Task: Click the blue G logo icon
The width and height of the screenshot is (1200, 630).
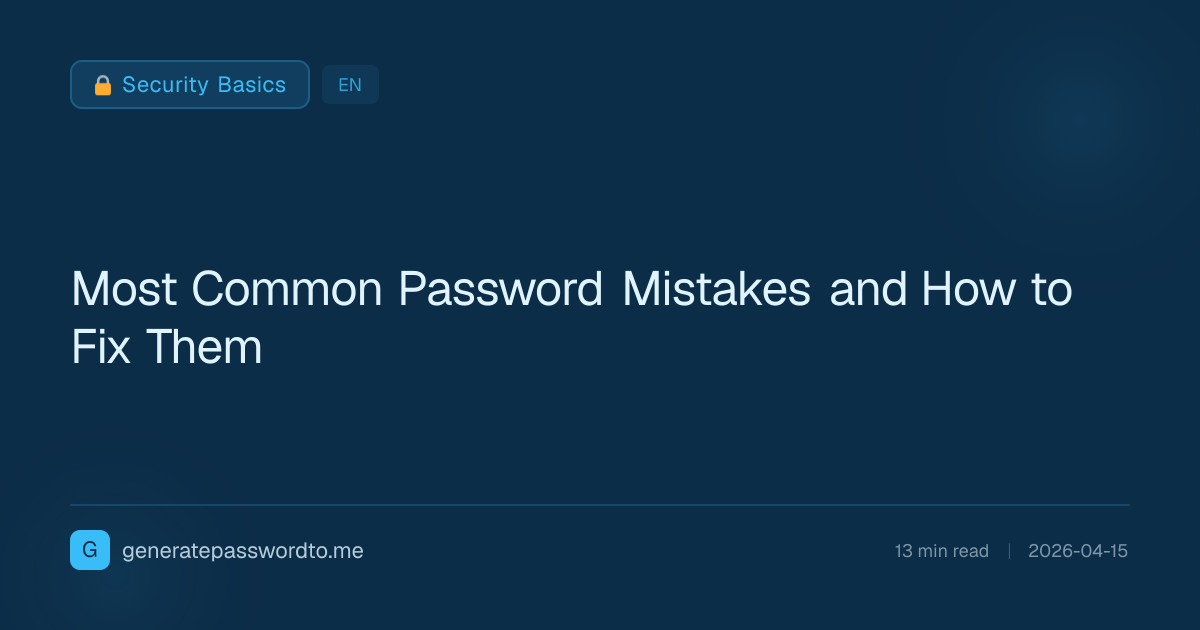Action: 90,550
